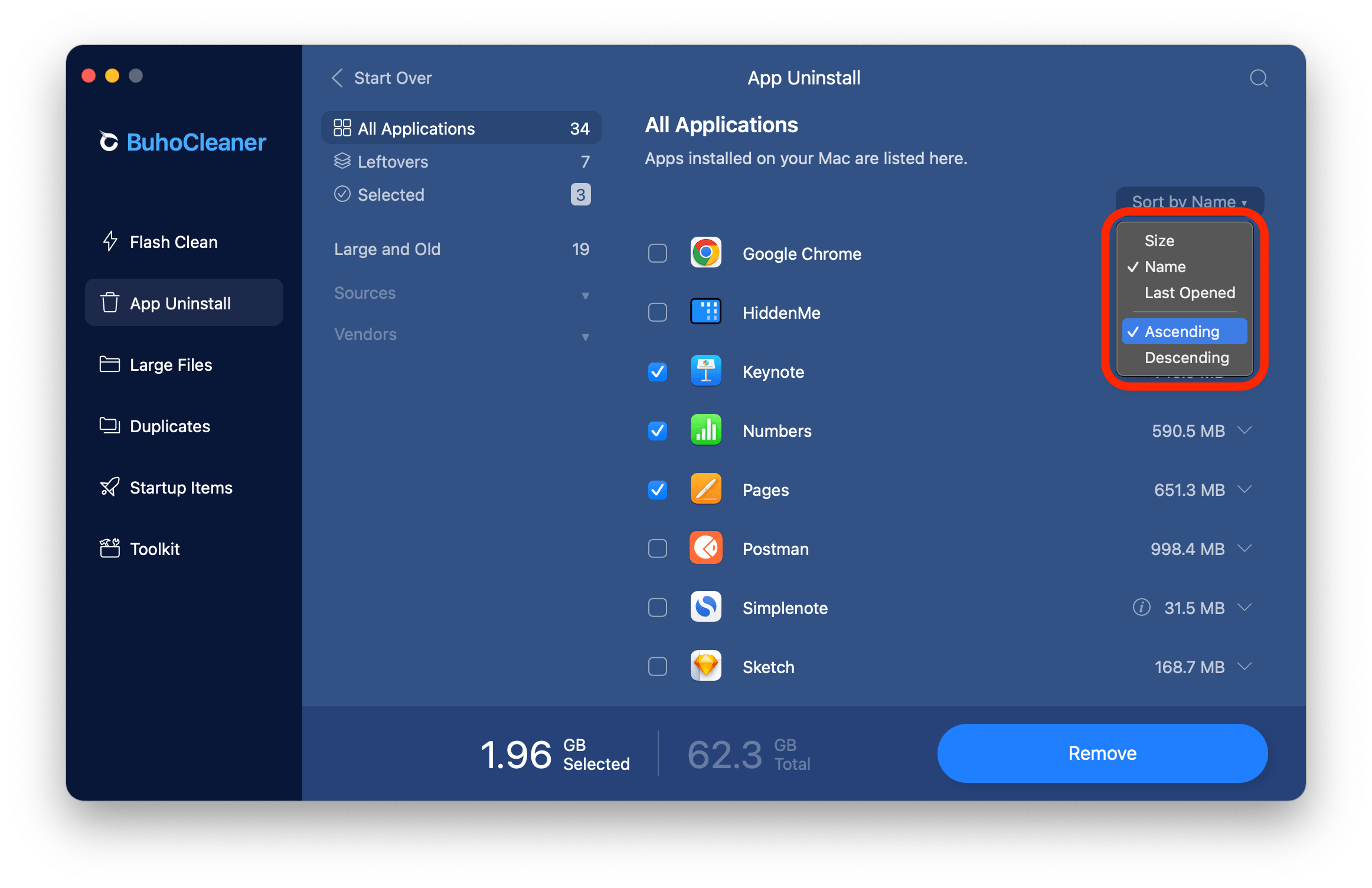Select the All Applications category row
The height and width of the screenshot is (888, 1372).
(x=462, y=128)
